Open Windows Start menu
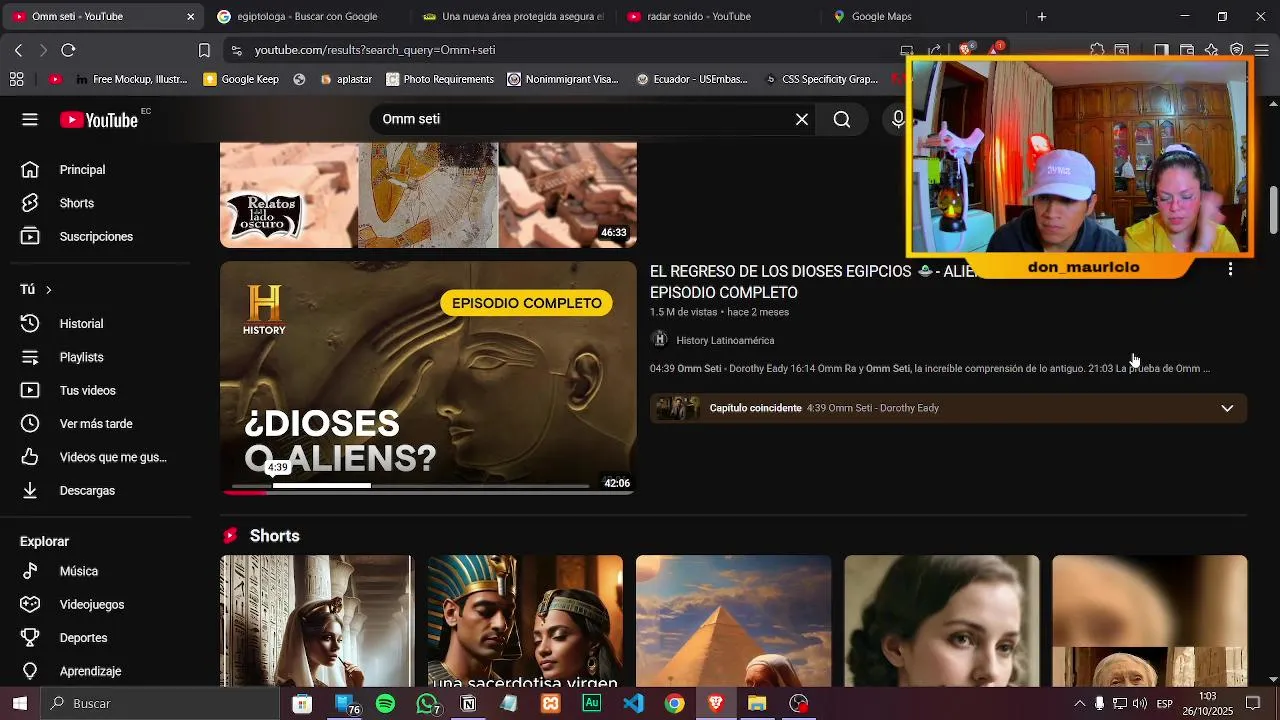 pyautogui.click(x=19, y=704)
